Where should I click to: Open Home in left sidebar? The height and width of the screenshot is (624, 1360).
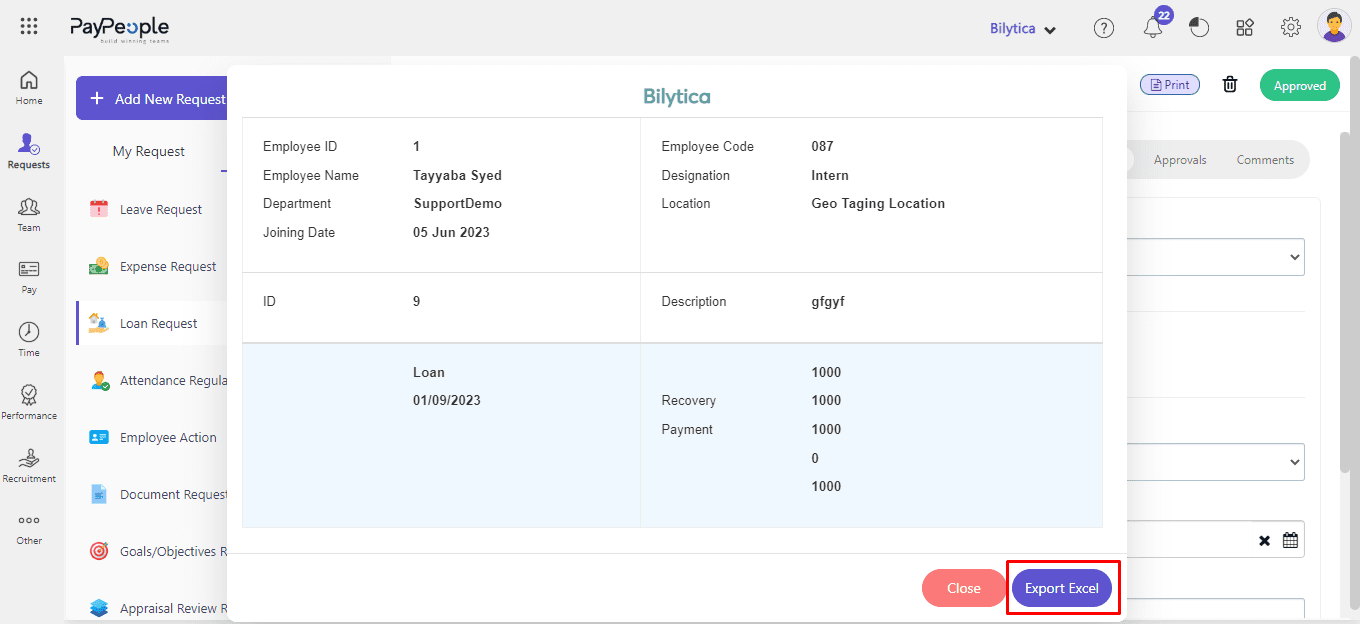tap(29, 87)
